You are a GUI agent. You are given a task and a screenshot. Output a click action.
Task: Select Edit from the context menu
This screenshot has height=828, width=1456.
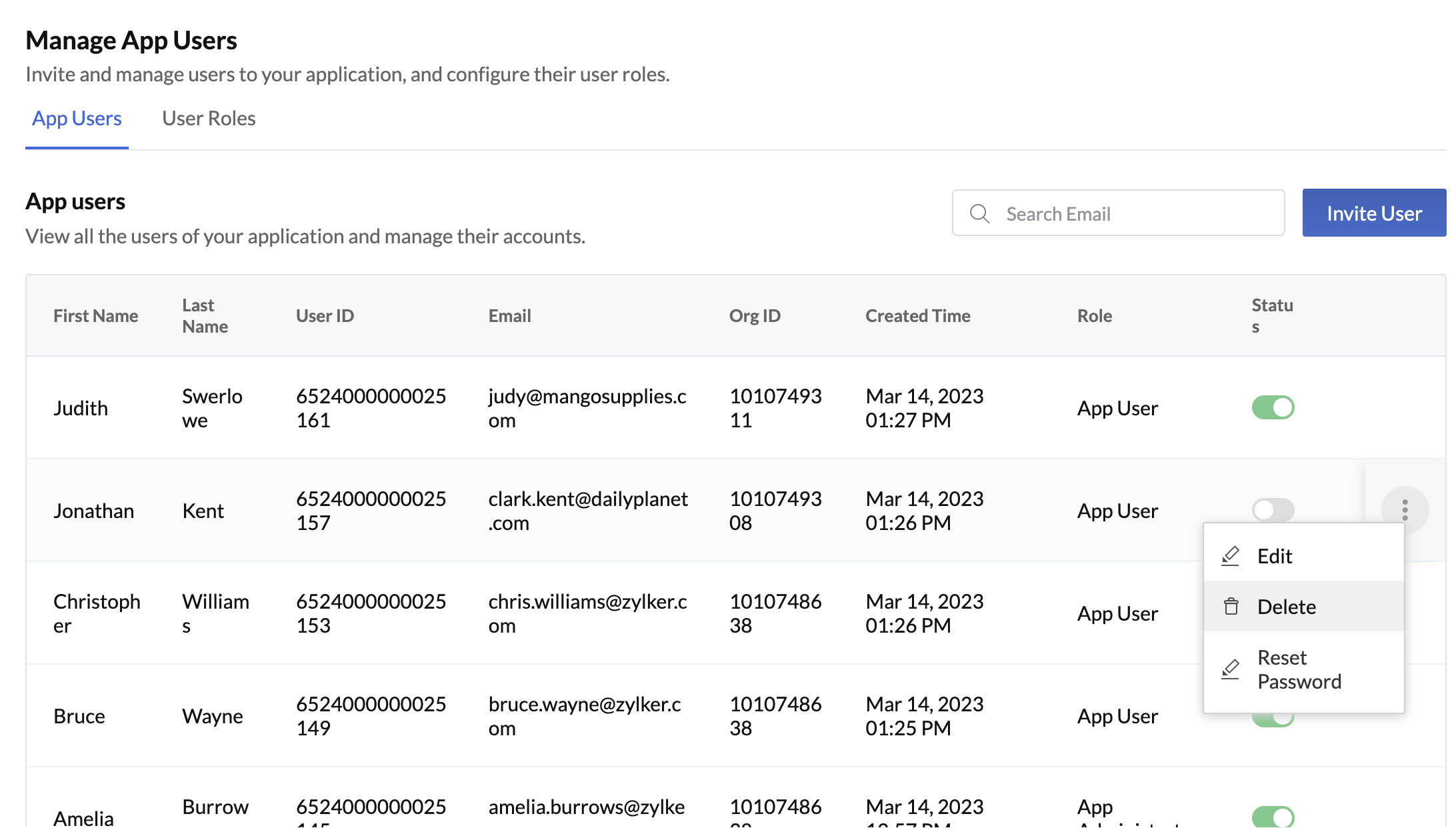(1274, 555)
